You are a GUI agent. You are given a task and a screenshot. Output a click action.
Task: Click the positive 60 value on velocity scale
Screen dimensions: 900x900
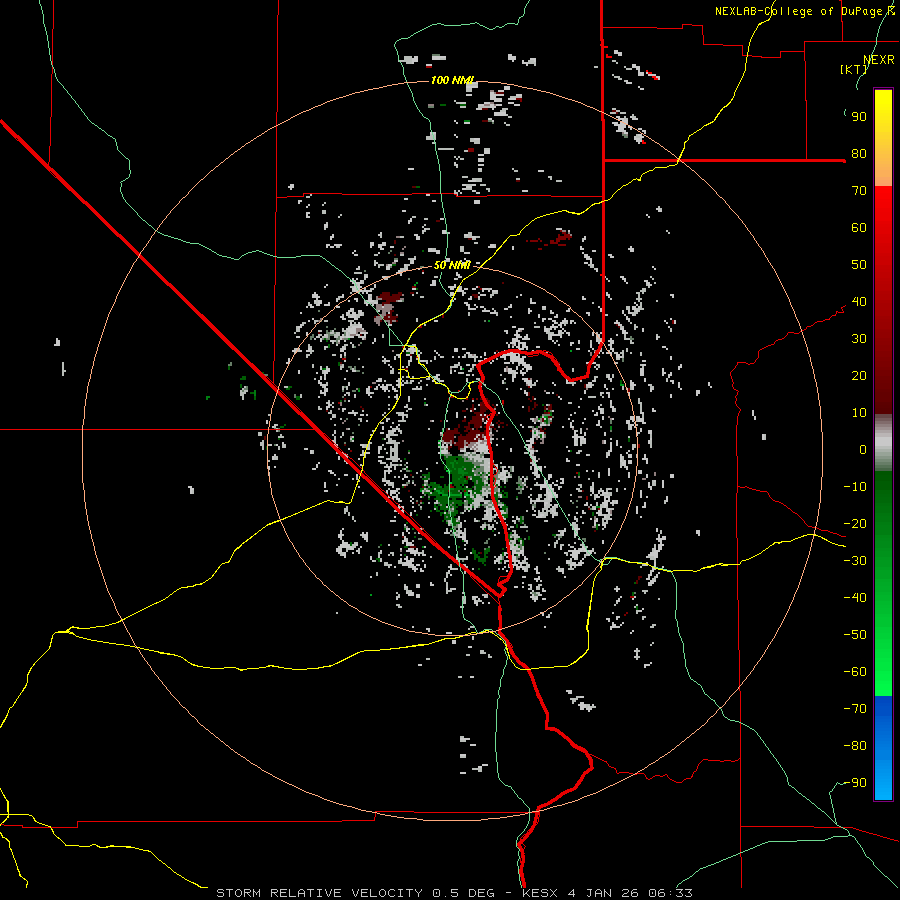point(859,228)
